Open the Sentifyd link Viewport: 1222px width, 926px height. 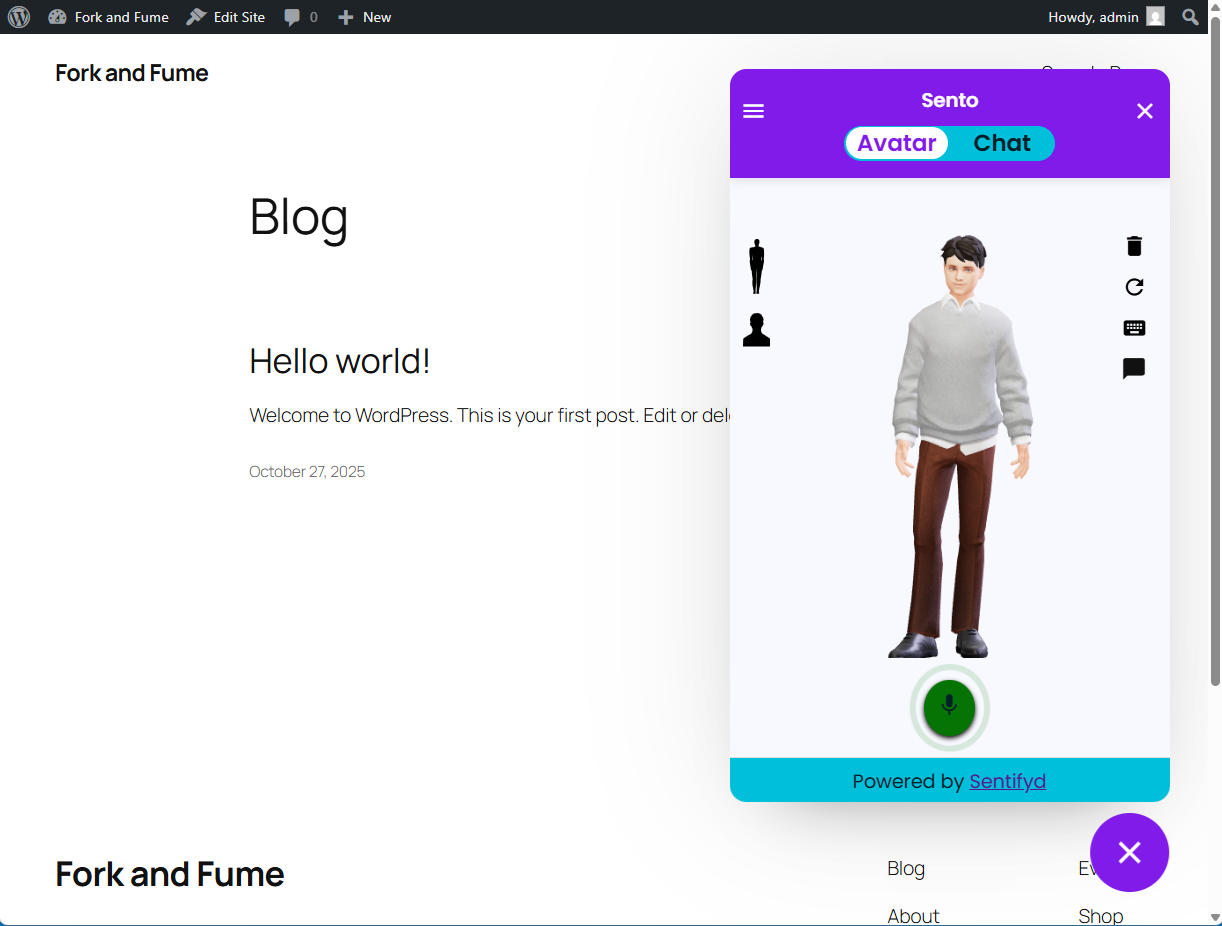point(1007,781)
